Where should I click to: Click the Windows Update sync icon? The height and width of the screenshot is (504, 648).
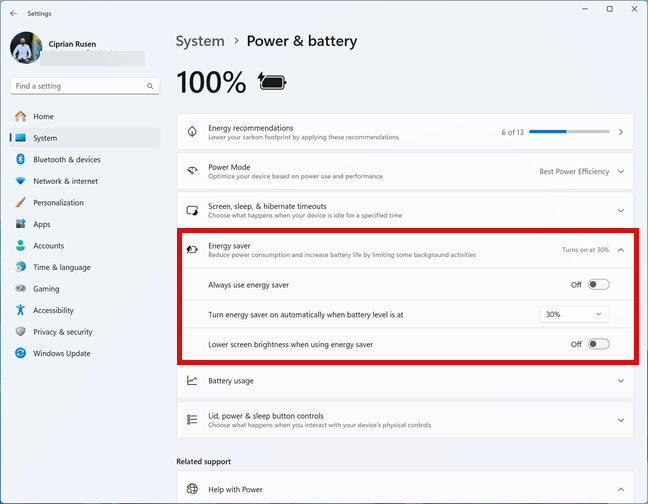(x=20, y=353)
